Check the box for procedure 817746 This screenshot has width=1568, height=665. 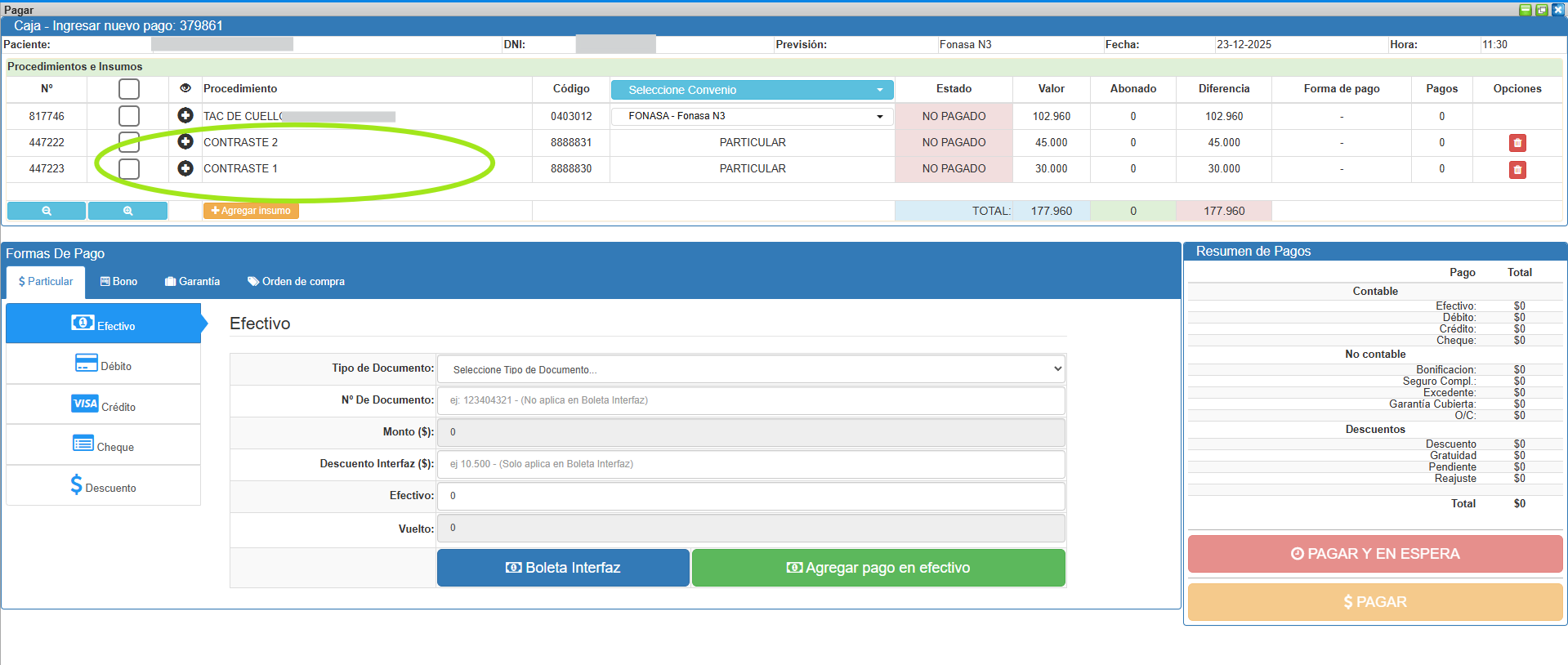click(x=129, y=116)
